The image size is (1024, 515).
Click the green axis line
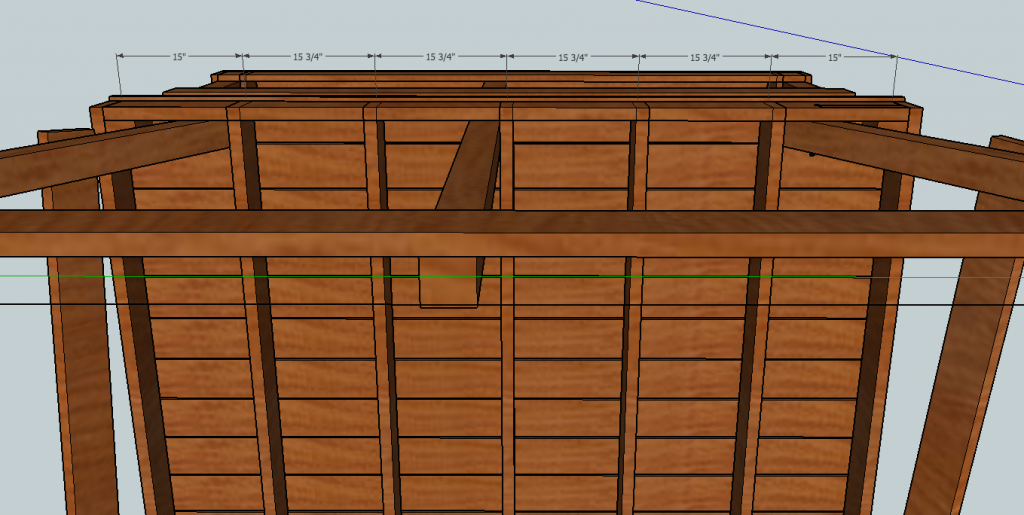point(512,276)
